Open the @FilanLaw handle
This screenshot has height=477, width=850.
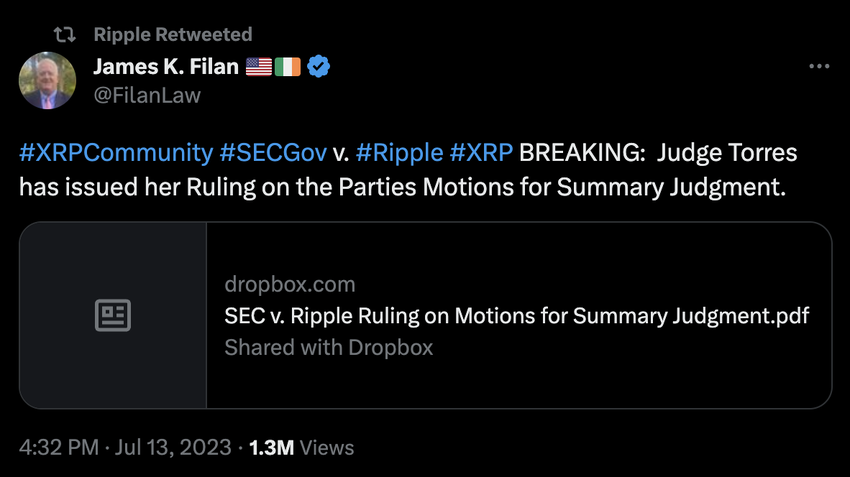(x=147, y=95)
